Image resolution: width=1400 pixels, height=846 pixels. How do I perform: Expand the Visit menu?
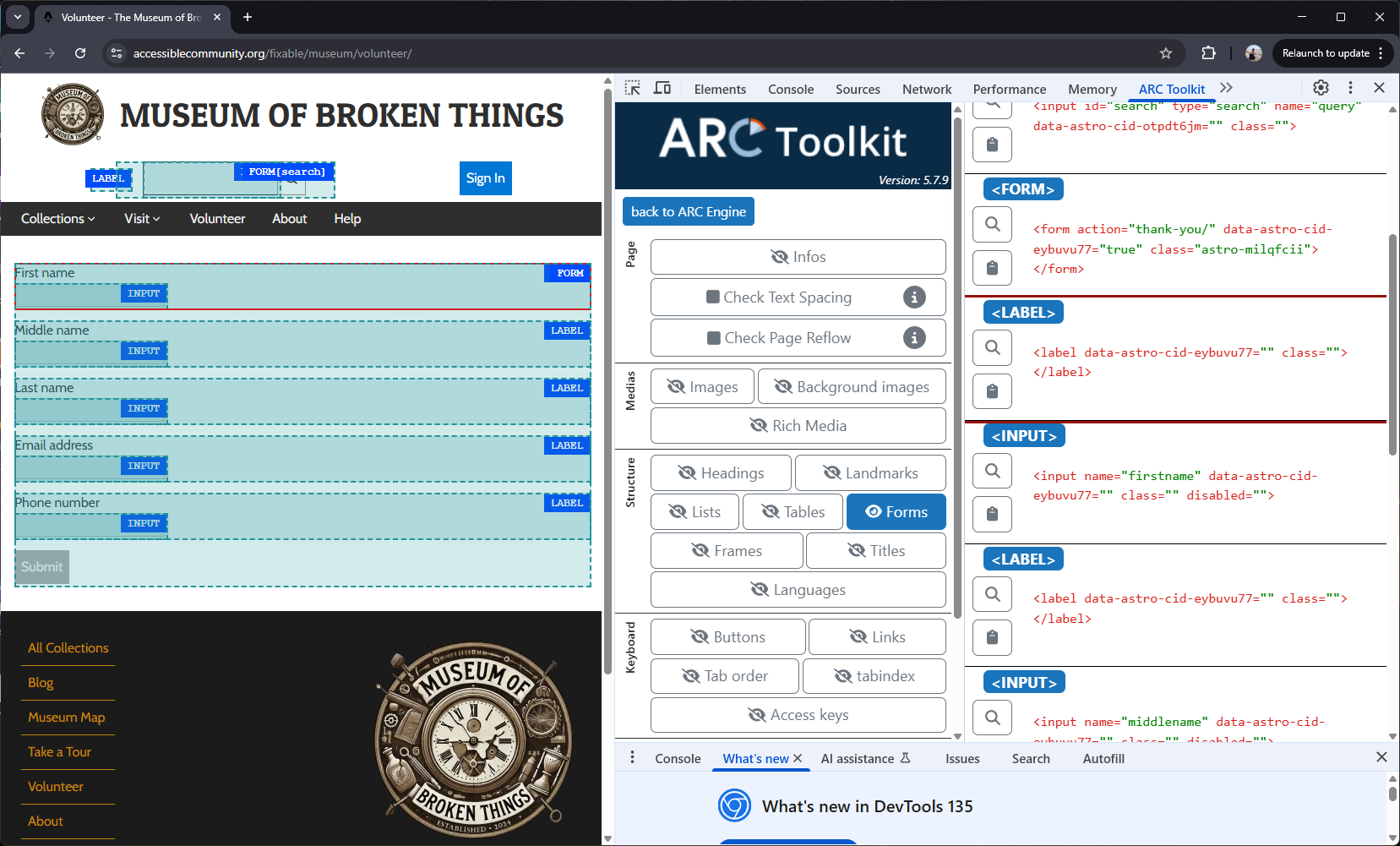[142, 219]
